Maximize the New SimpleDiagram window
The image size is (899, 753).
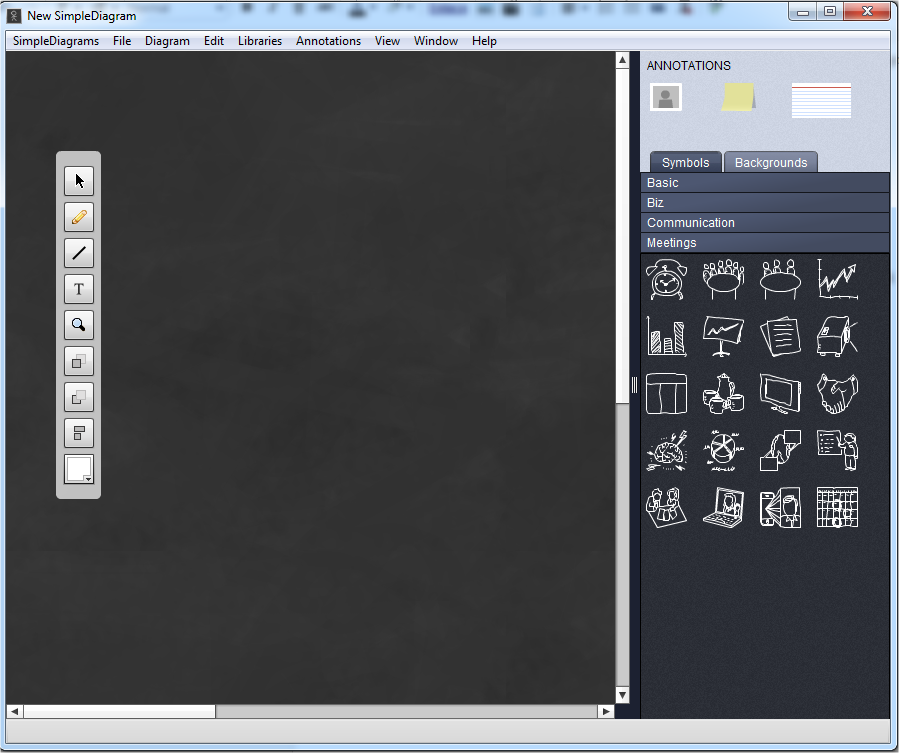tap(830, 11)
